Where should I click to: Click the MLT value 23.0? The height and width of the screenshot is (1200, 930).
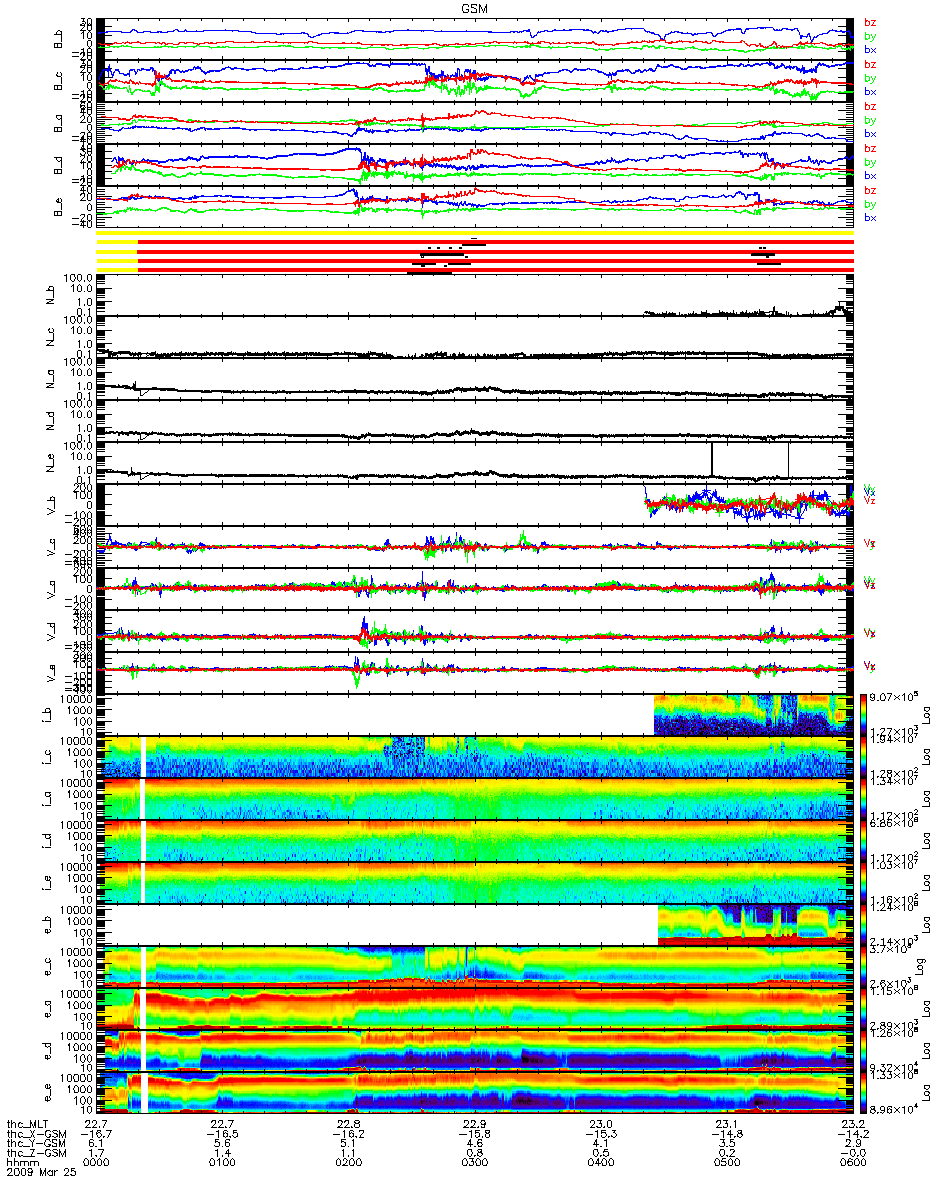tap(600, 1125)
